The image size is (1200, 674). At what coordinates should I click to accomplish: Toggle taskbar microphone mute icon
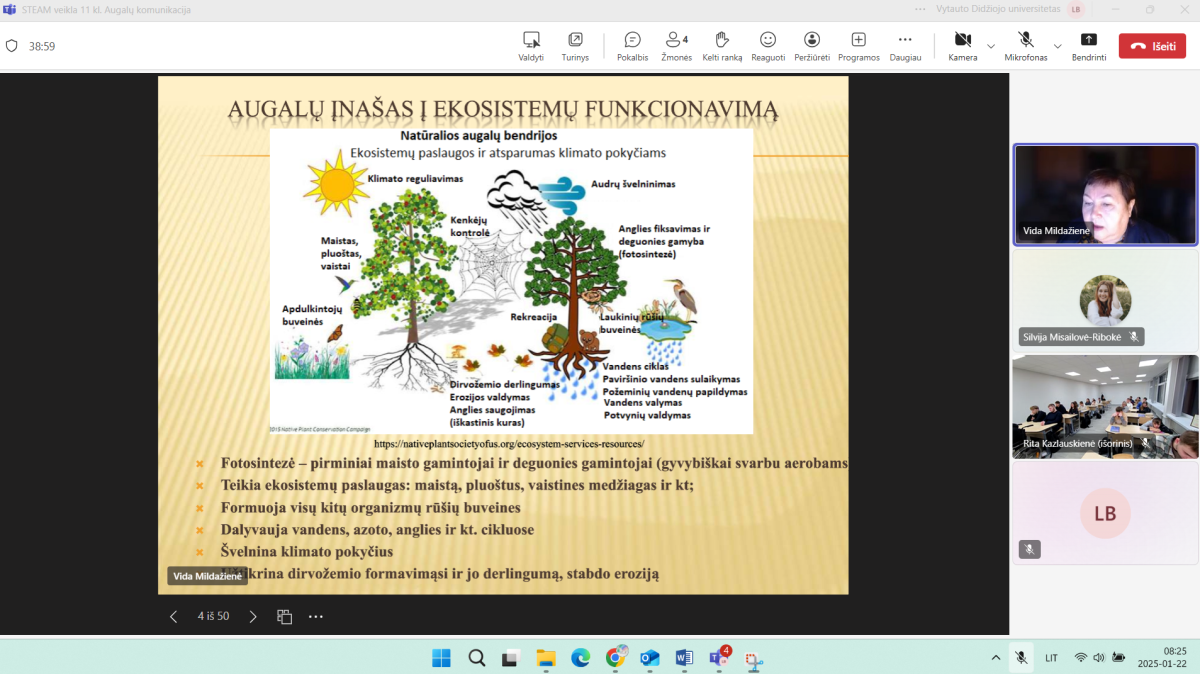coord(1021,657)
